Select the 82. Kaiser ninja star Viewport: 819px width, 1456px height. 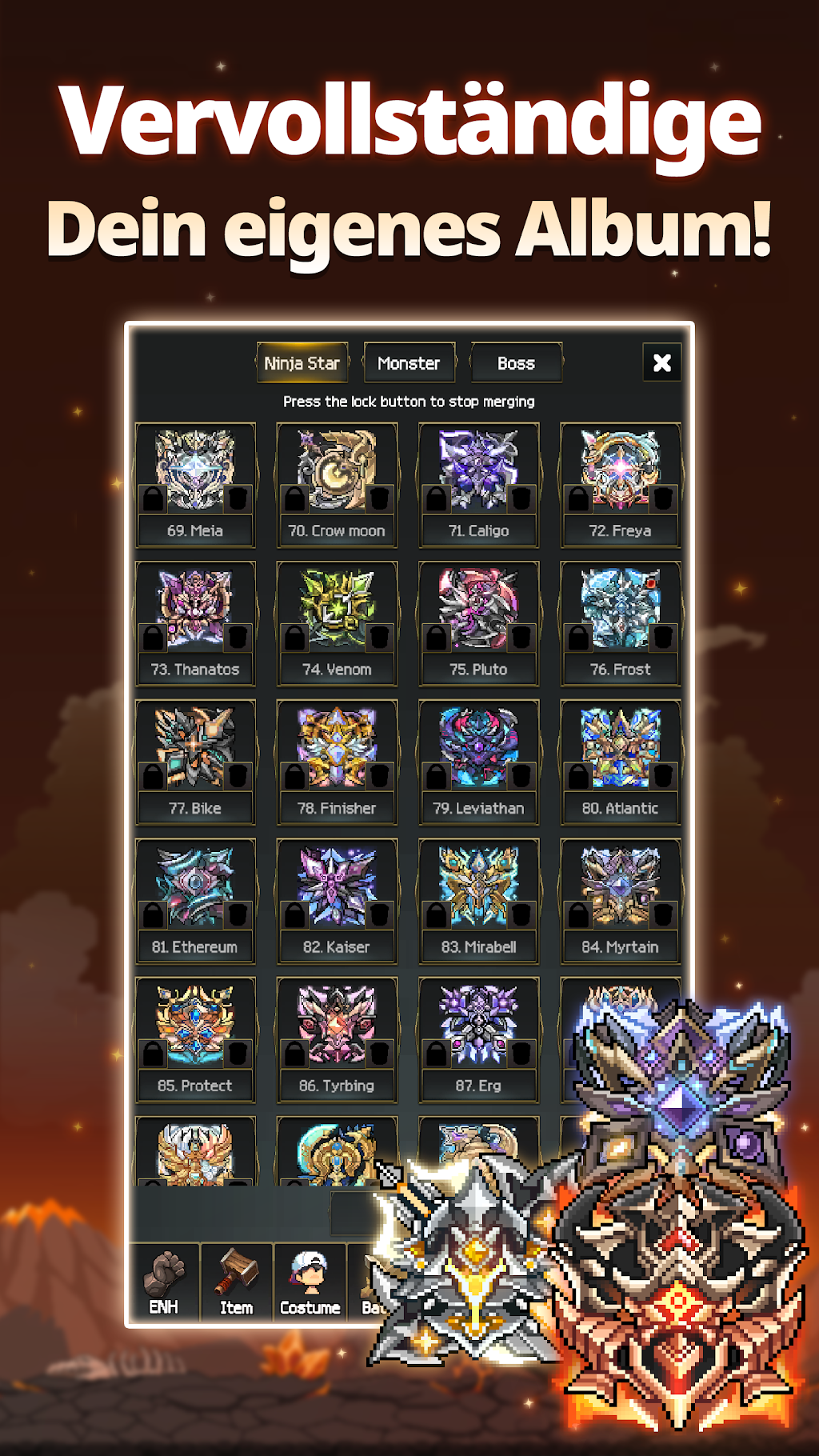click(337, 901)
